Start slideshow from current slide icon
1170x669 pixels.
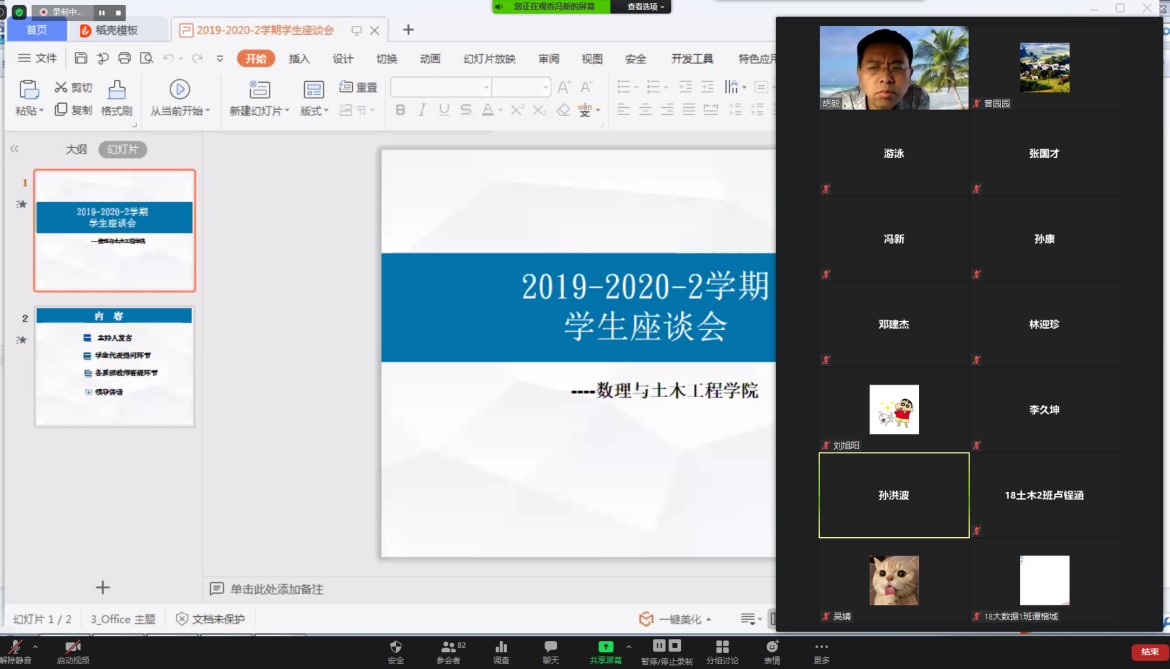[x=179, y=90]
